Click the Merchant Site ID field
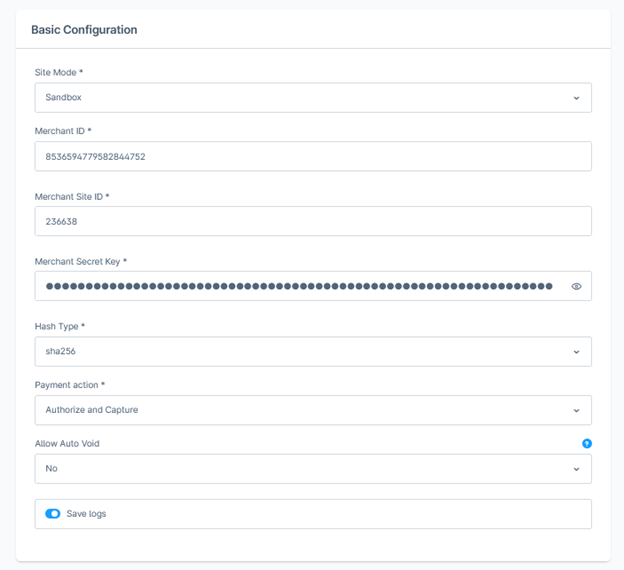Viewport: 624px width, 570px height. tap(313, 221)
